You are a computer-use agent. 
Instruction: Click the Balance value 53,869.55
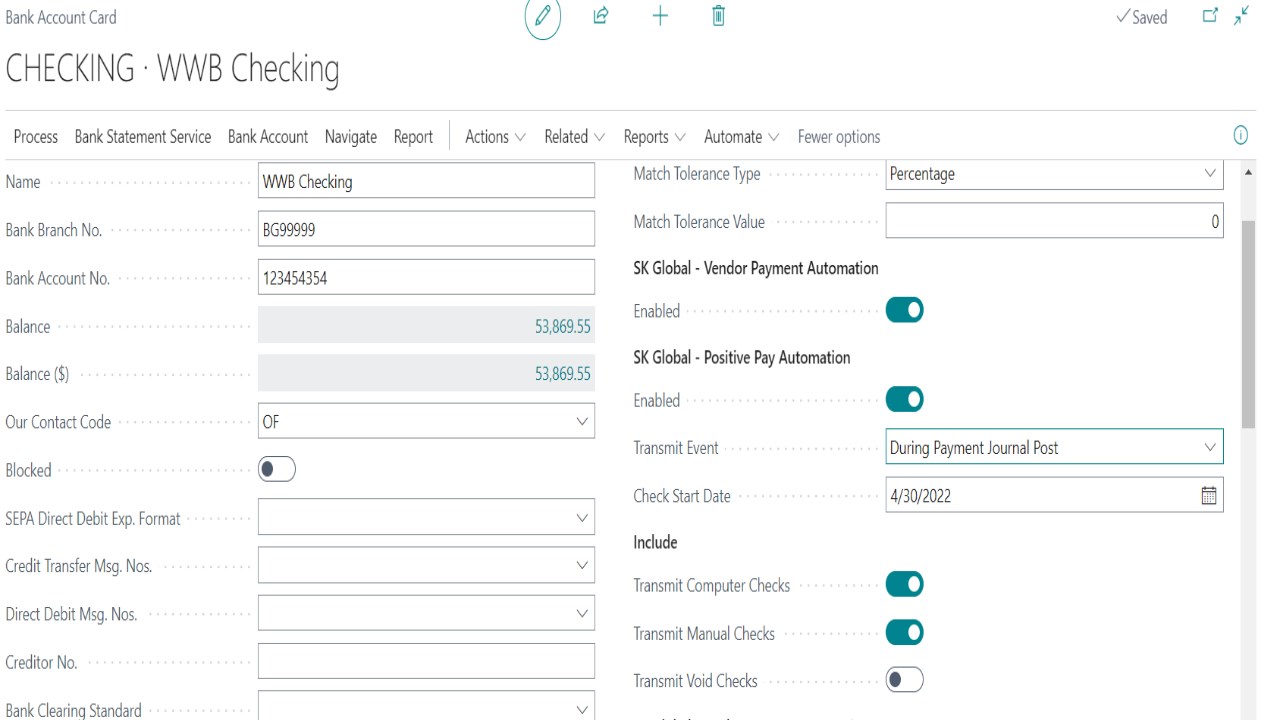coord(563,326)
